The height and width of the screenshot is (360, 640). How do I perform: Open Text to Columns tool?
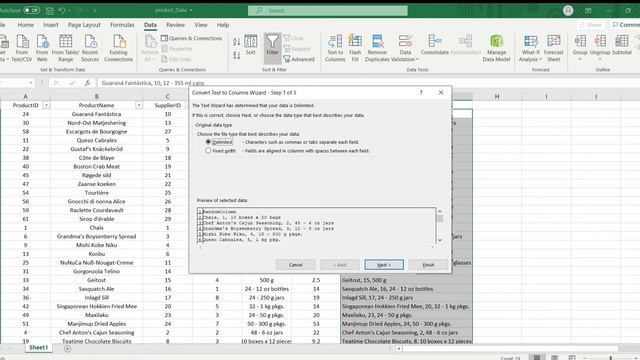click(335, 48)
